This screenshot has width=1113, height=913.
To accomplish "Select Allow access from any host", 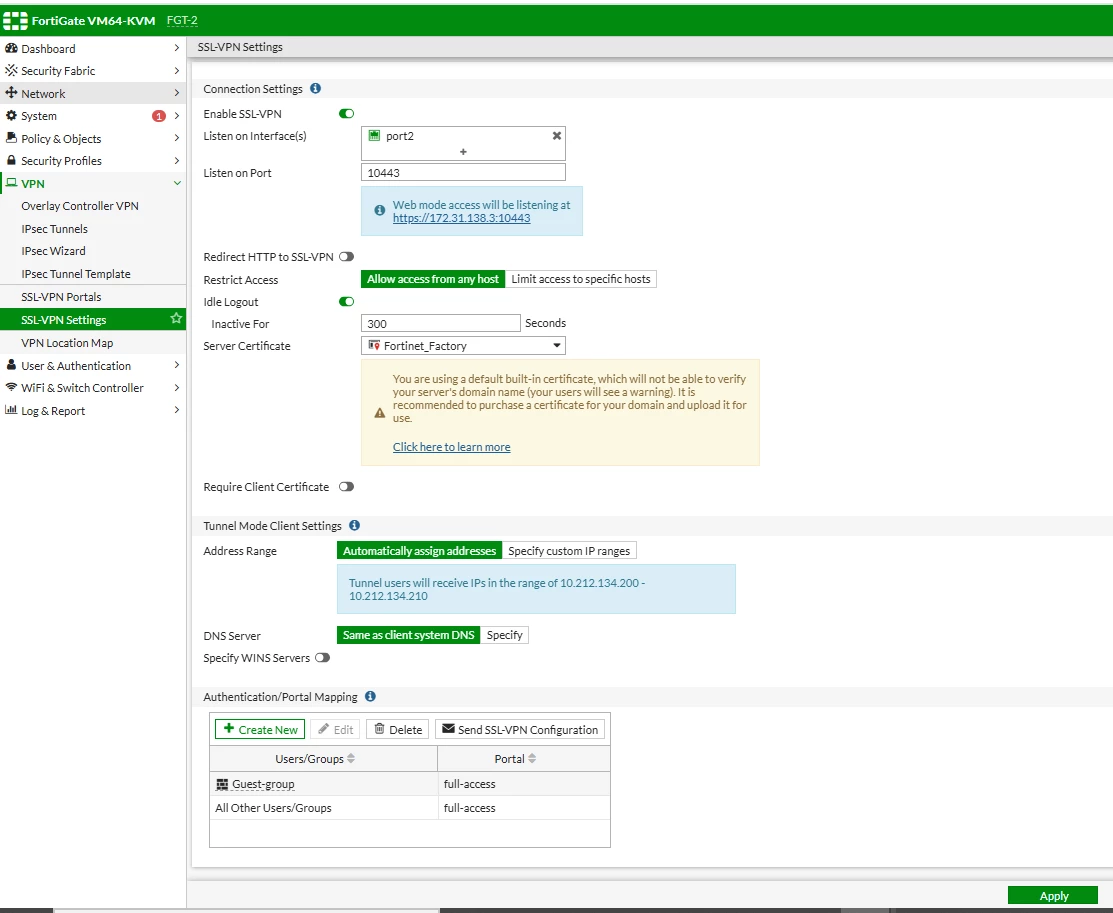I will click(433, 279).
